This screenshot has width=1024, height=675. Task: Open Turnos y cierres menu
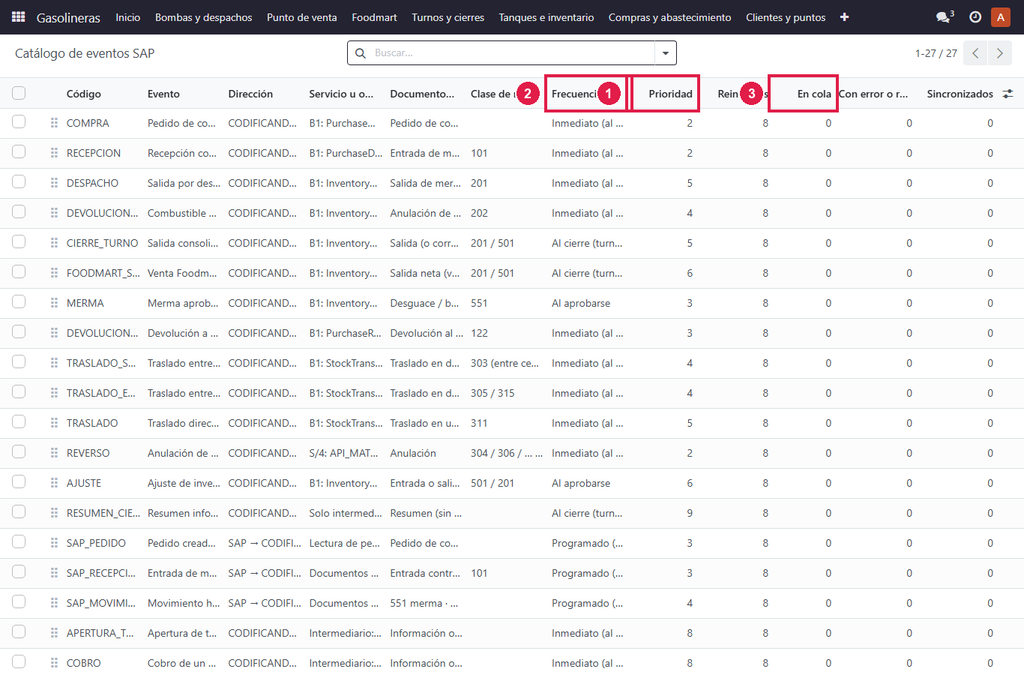pyautogui.click(x=448, y=17)
